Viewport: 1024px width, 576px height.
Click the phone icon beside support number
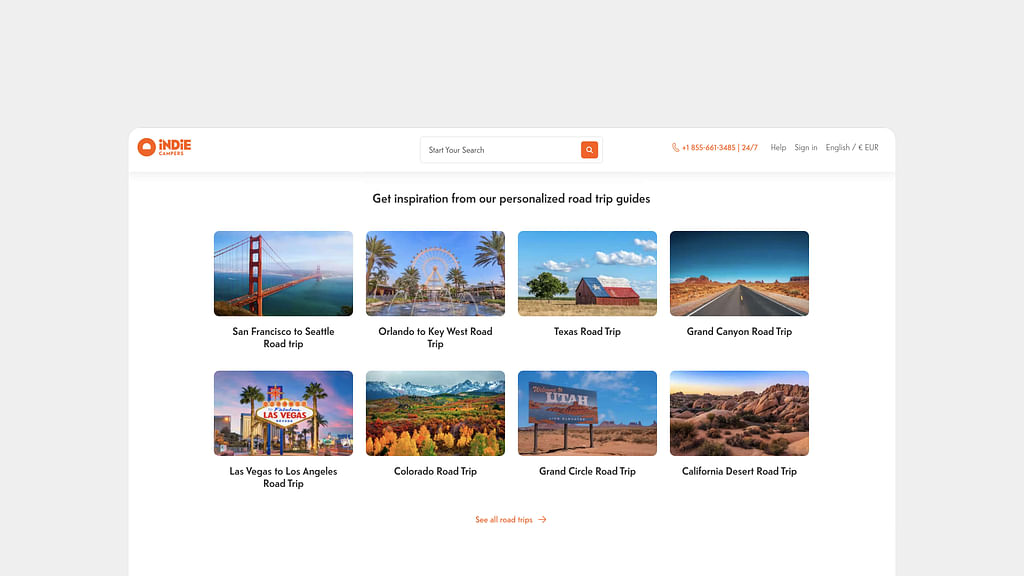point(676,148)
